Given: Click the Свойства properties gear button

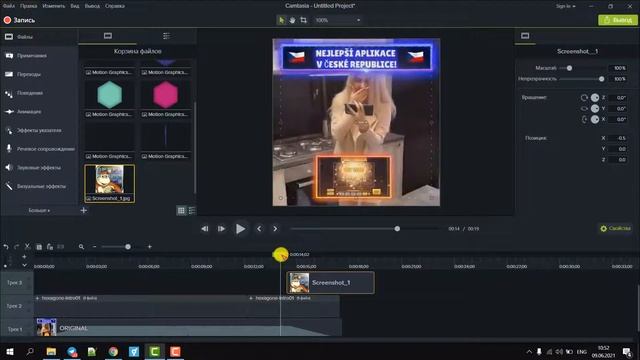Looking at the screenshot, I should click(x=616, y=229).
